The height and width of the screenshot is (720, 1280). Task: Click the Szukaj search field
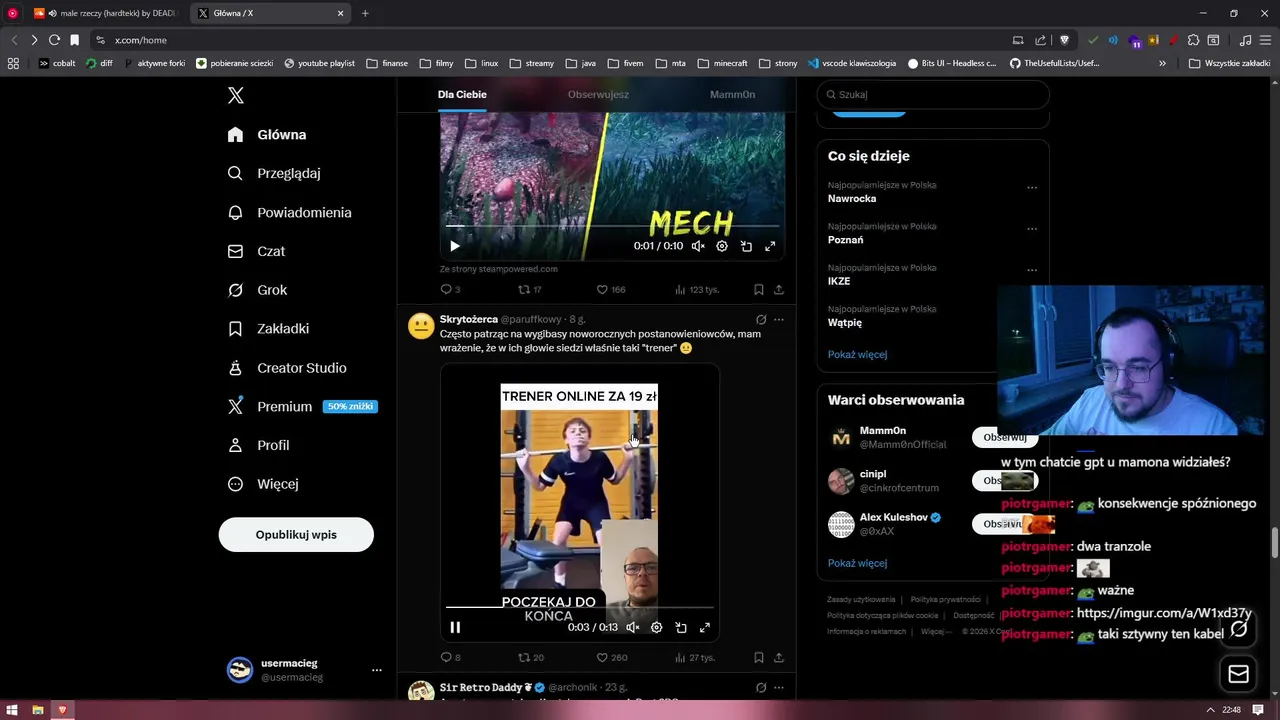pyautogui.click(x=933, y=94)
